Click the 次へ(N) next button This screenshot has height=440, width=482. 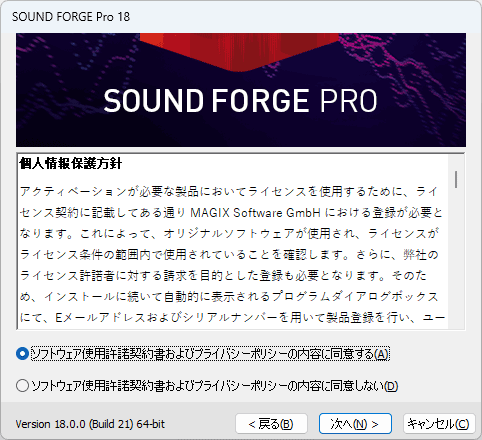coord(355,424)
